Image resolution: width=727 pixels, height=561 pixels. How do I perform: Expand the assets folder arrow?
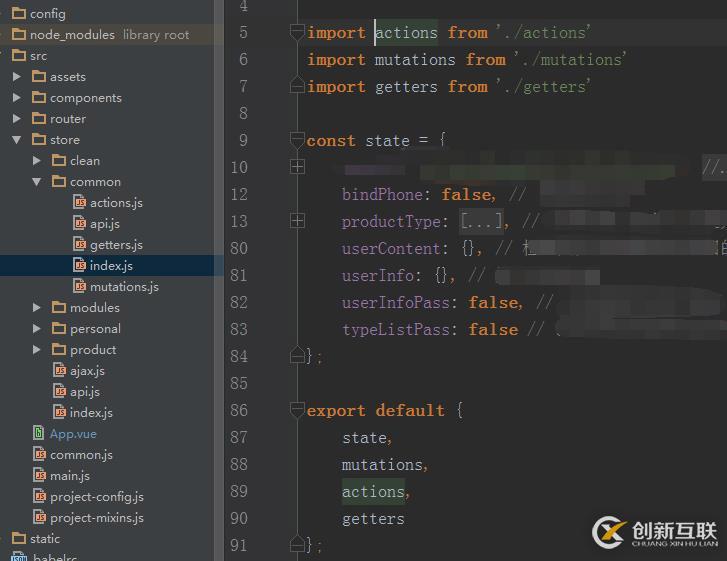[17, 76]
